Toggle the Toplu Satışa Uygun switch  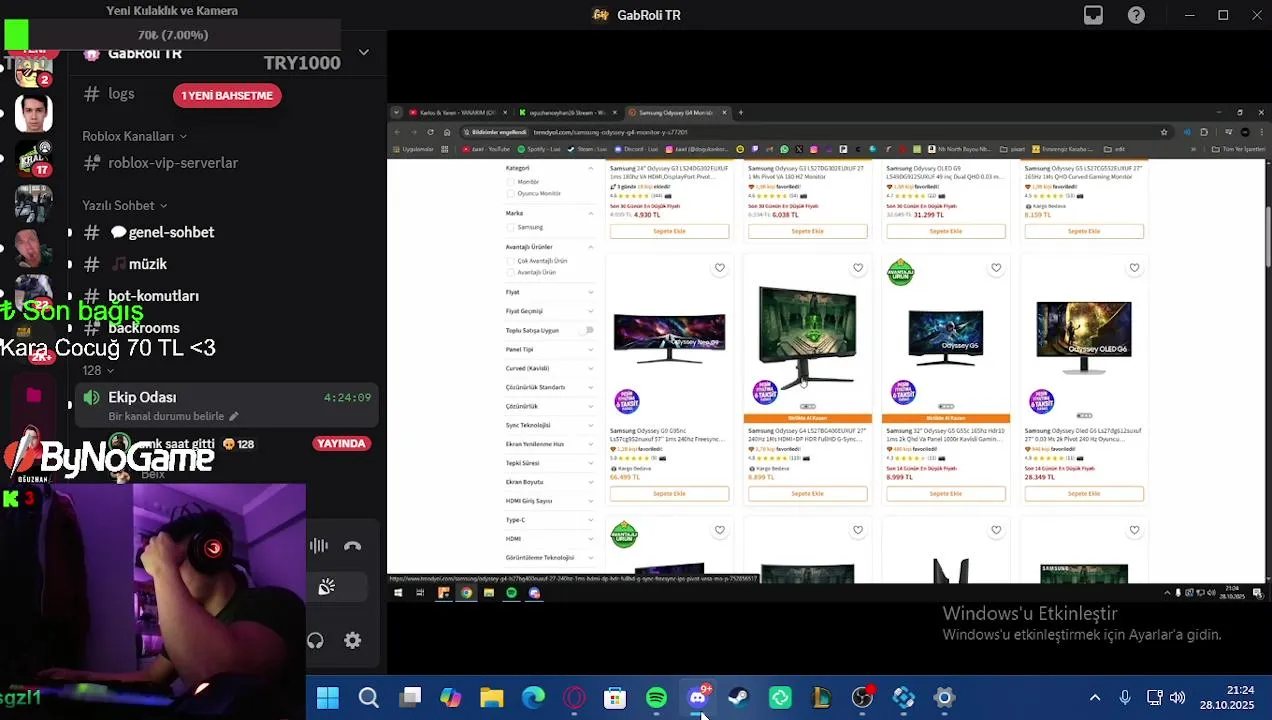pos(587,330)
